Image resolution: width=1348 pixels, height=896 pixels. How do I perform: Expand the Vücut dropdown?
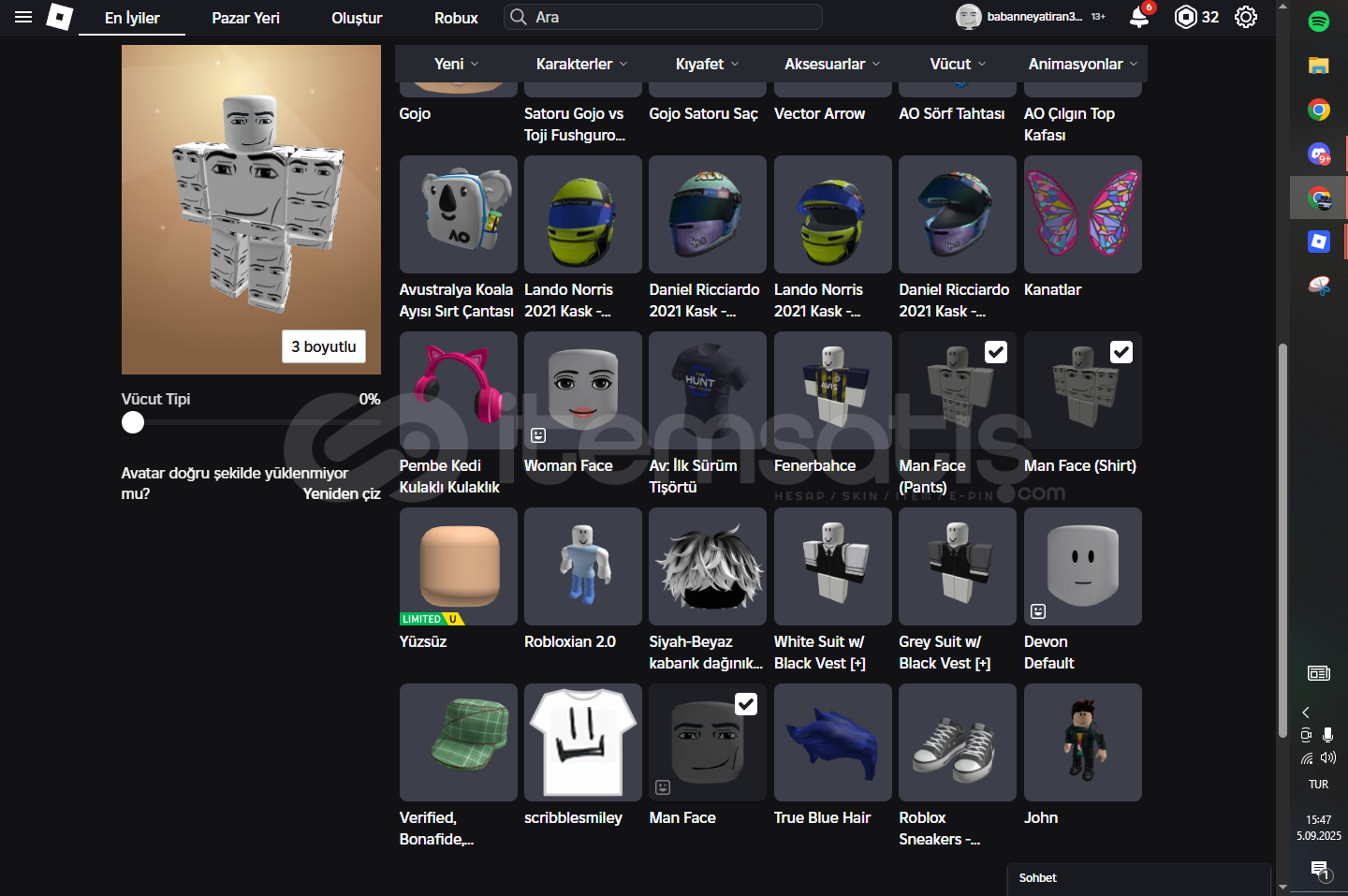point(958,64)
